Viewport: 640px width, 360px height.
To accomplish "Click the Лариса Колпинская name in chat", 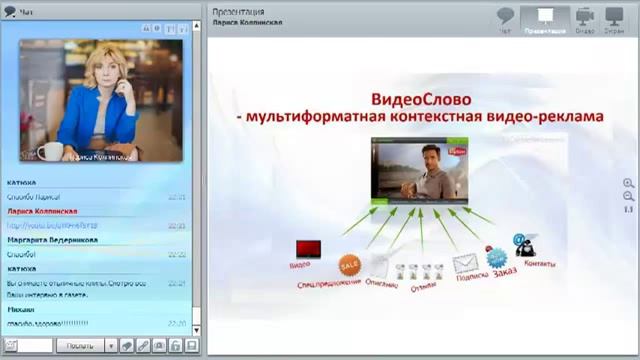I will tap(42, 211).
